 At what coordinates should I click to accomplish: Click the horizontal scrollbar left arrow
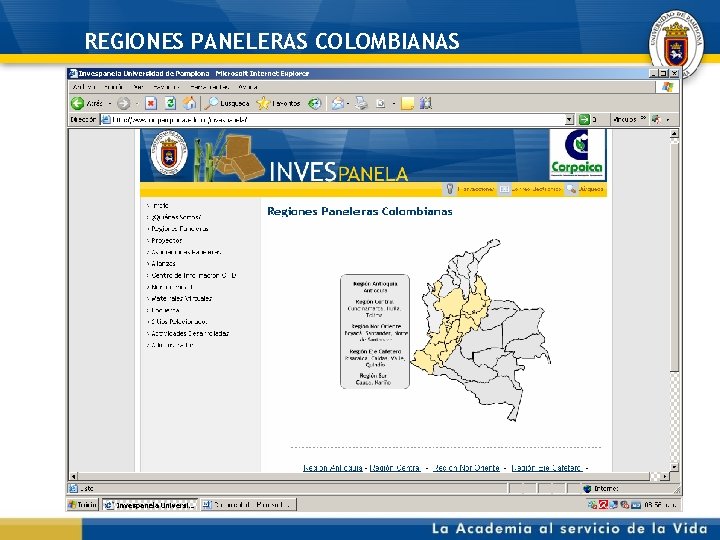click(x=73, y=477)
